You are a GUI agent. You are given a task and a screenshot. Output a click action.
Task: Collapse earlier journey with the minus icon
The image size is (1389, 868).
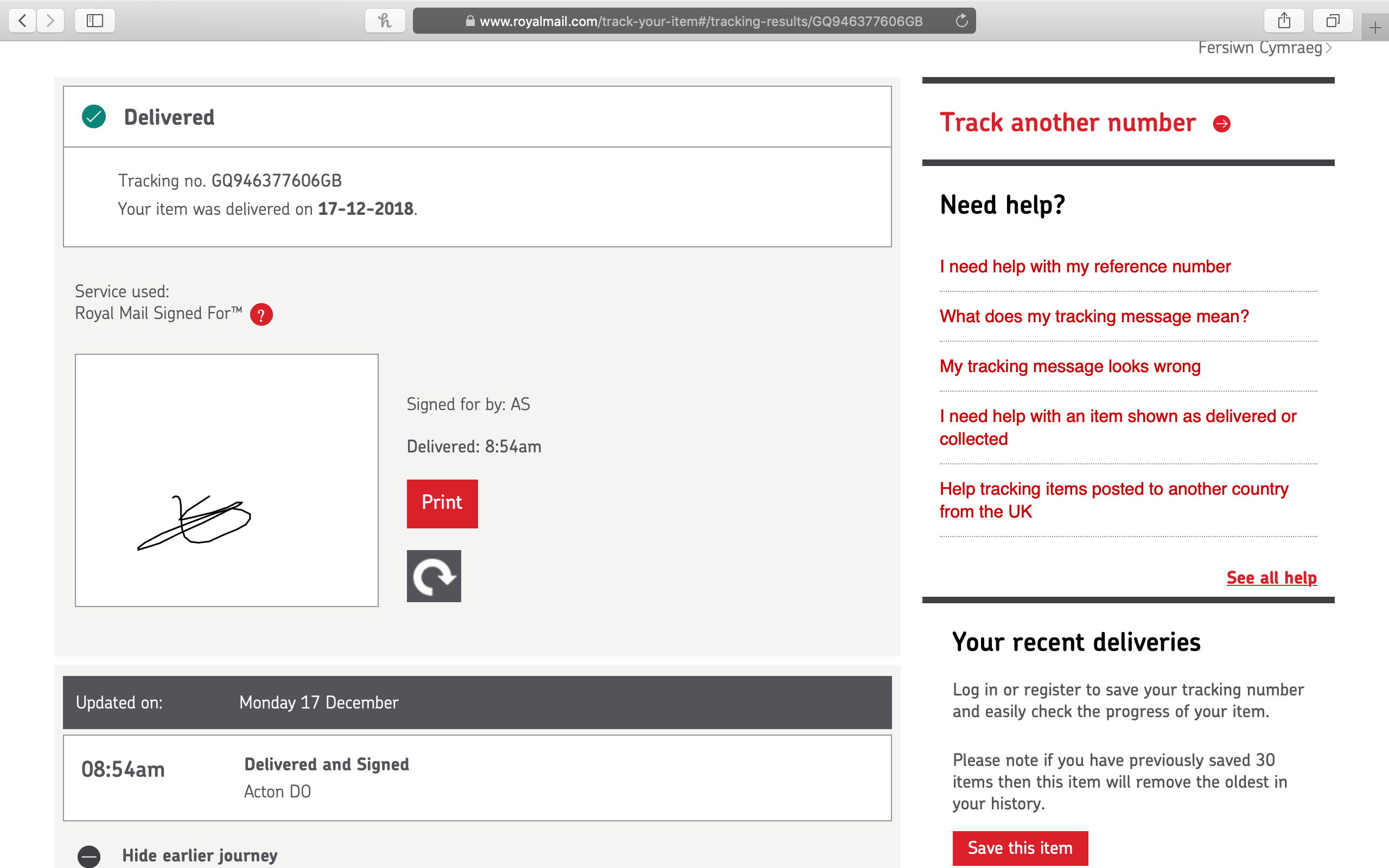(89, 857)
